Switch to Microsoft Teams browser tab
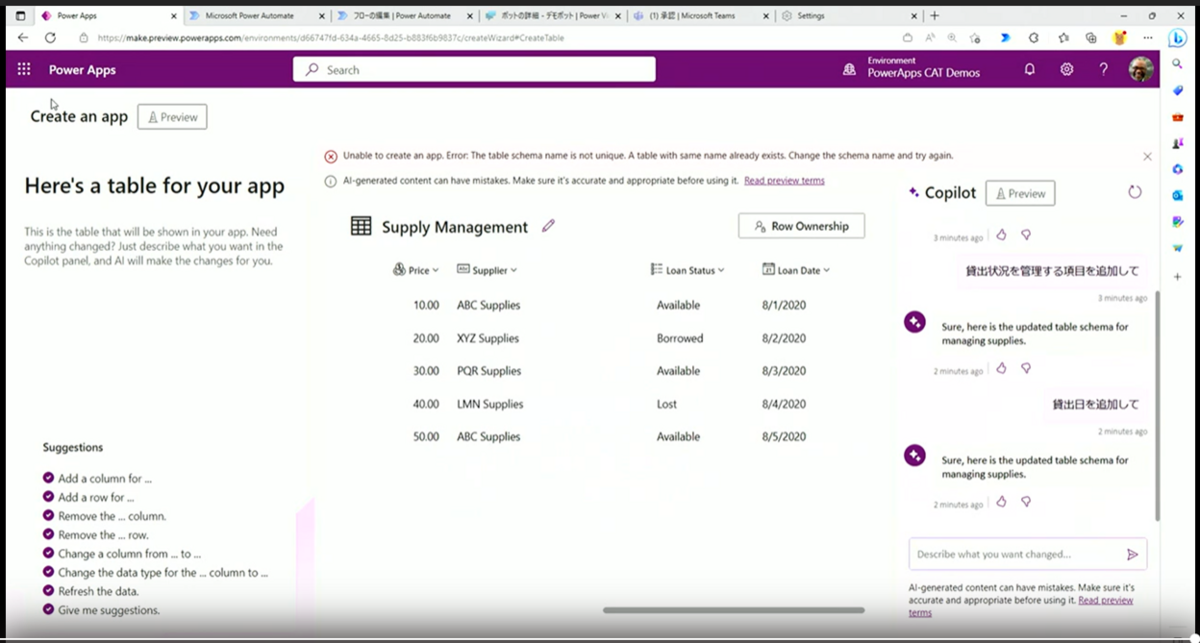Image resolution: width=1200 pixels, height=643 pixels. coord(700,16)
